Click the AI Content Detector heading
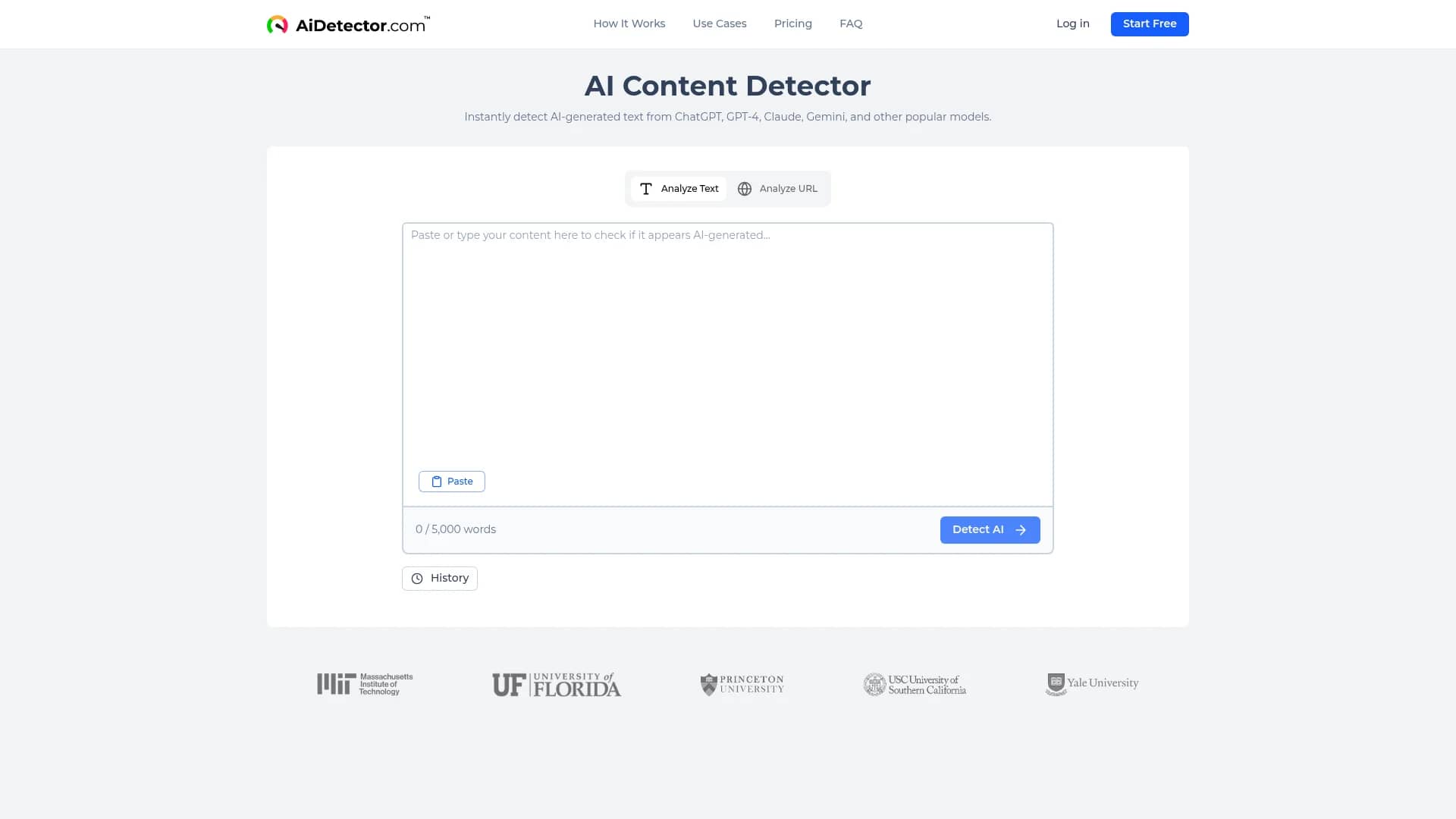The height and width of the screenshot is (819, 1456). click(x=727, y=86)
